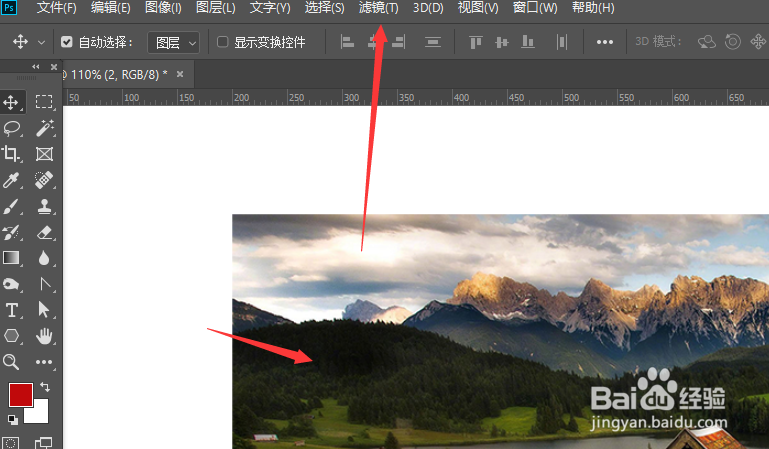Open the red foreground color picker
The image size is (769, 449).
21,395
